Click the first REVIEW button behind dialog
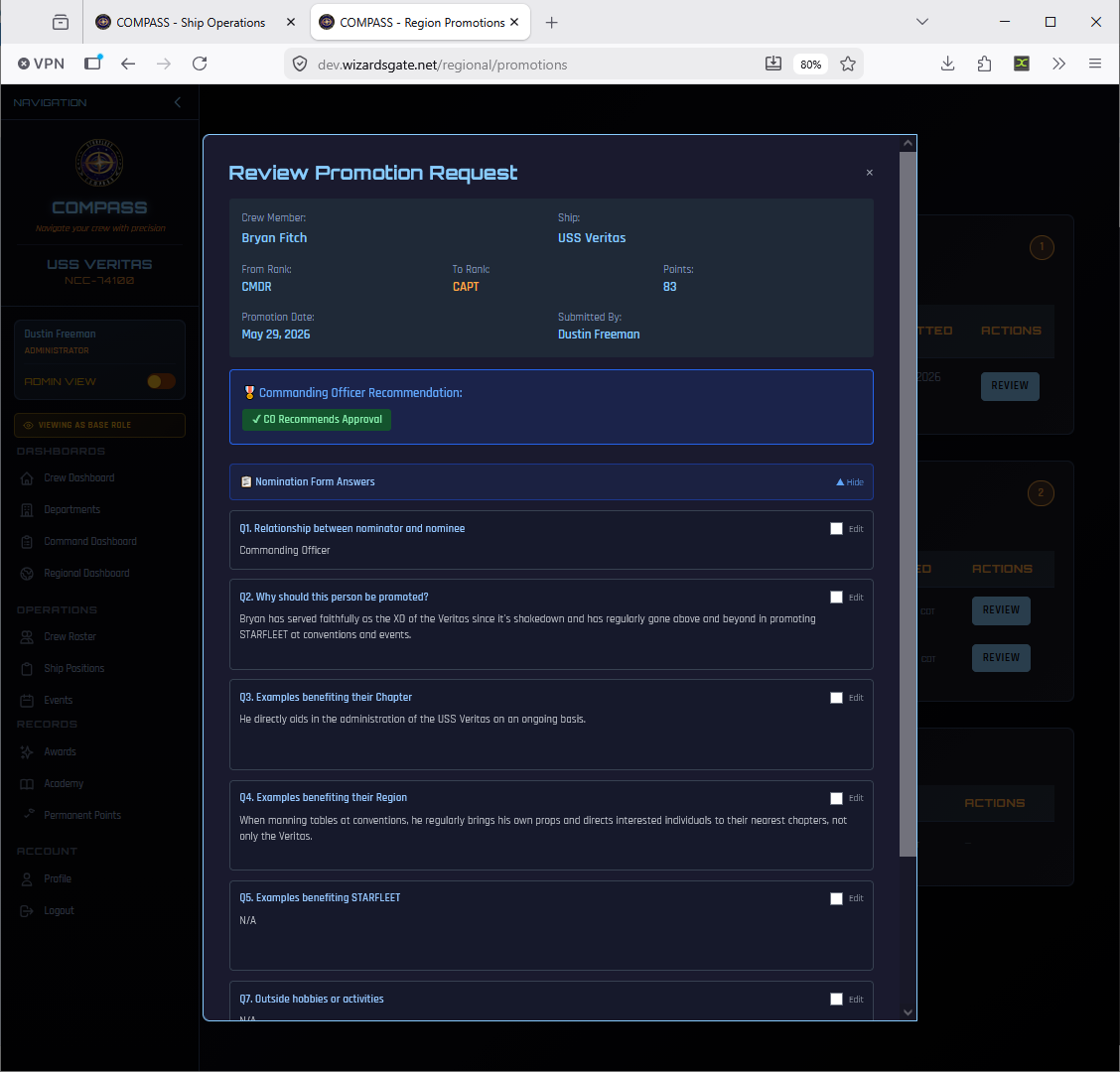 tap(1009, 386)
